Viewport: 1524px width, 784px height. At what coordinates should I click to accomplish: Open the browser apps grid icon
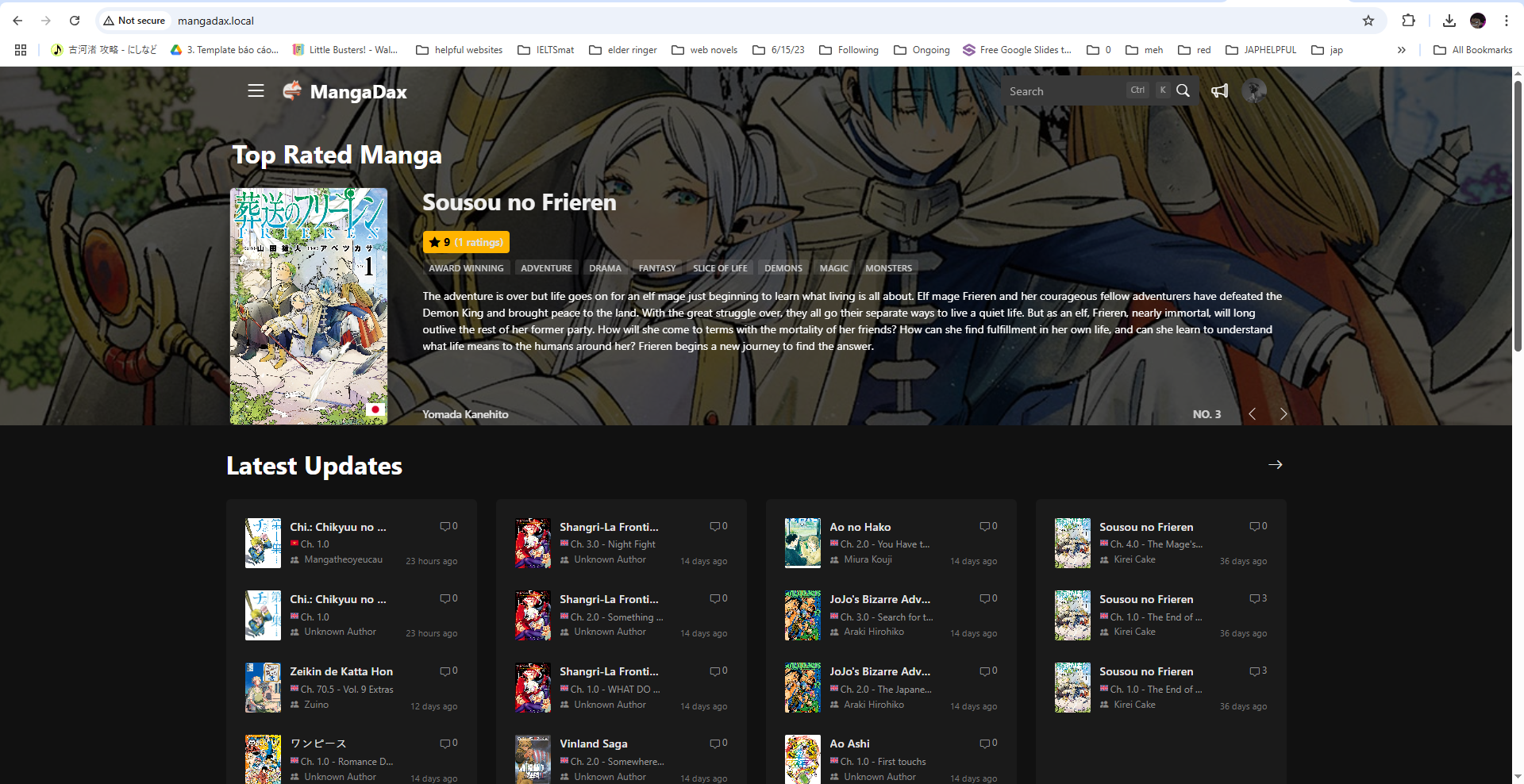(x=21, y=50)
